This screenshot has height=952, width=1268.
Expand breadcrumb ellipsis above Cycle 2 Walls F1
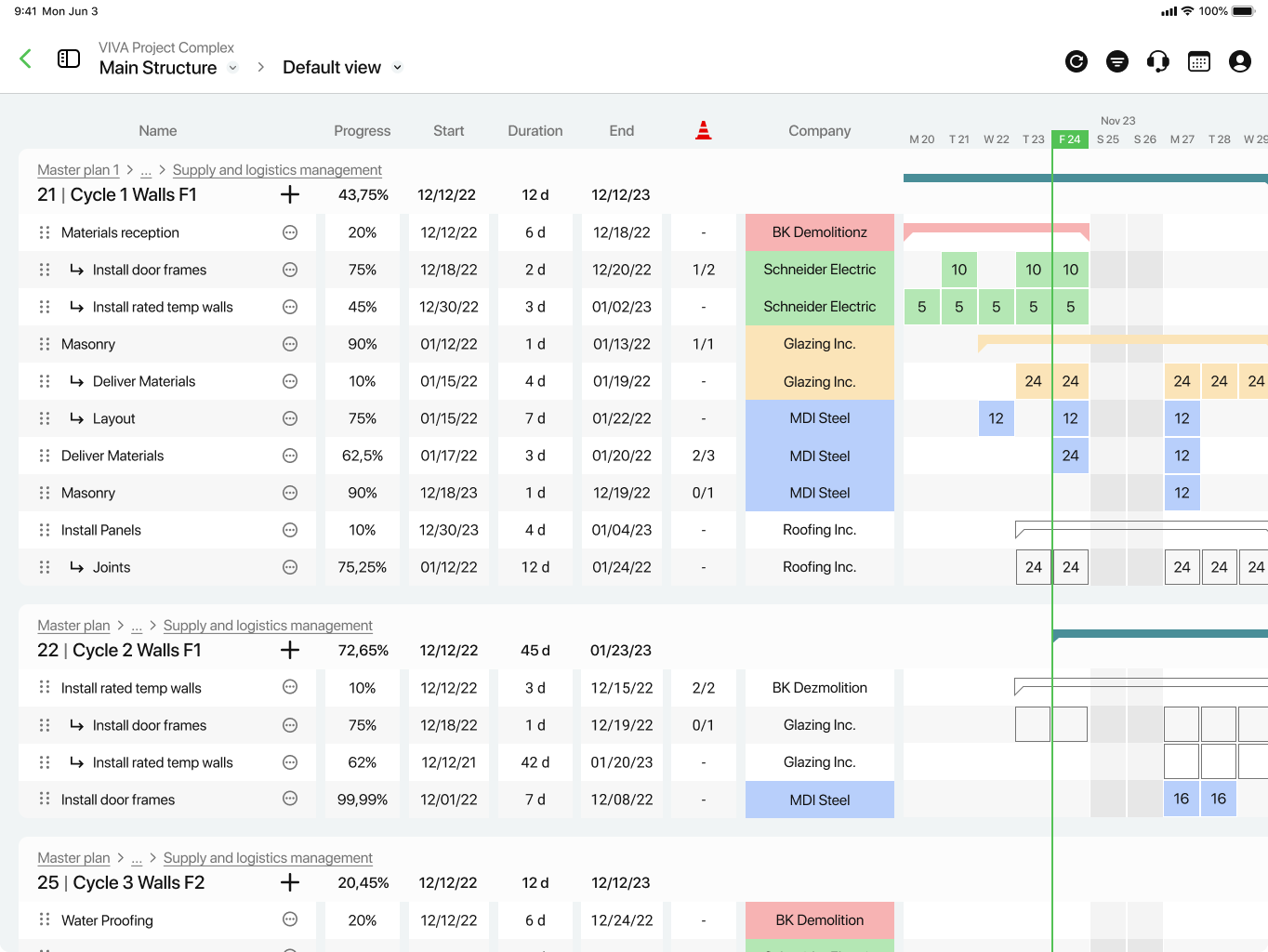137,626
